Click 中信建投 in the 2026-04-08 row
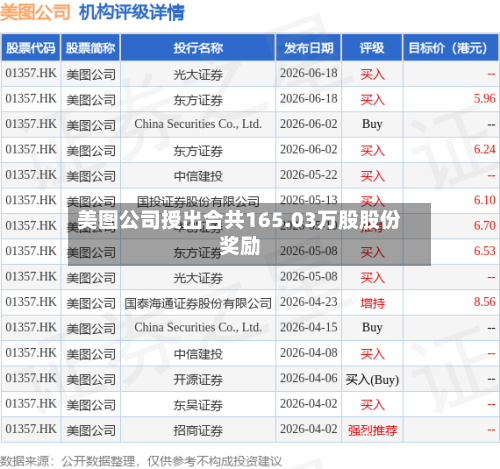 (x=198, y=354)
